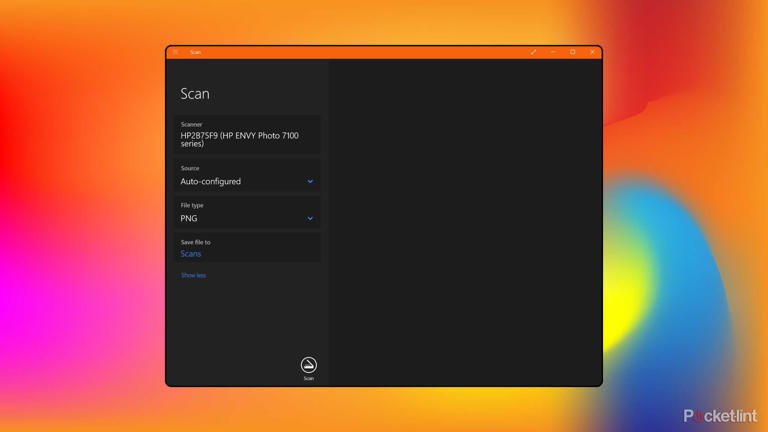Screen dimensions: 768x432
Task: Open the Scans save folder link
Action: coord(191,254)
